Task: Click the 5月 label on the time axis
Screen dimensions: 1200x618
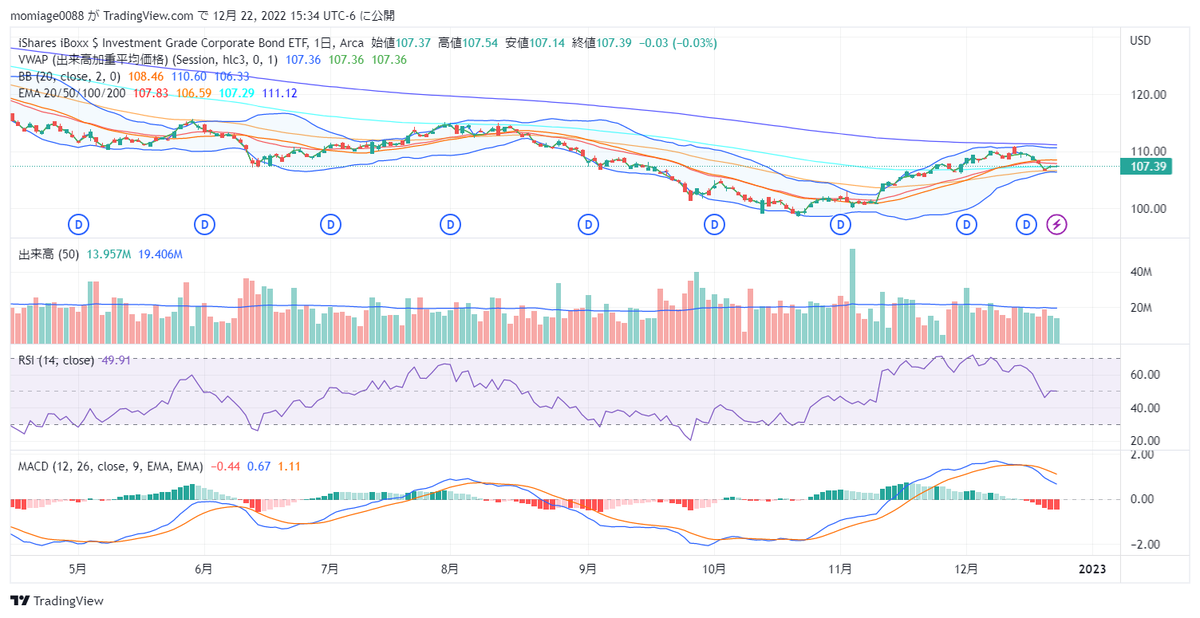Action: pos(77,569)
